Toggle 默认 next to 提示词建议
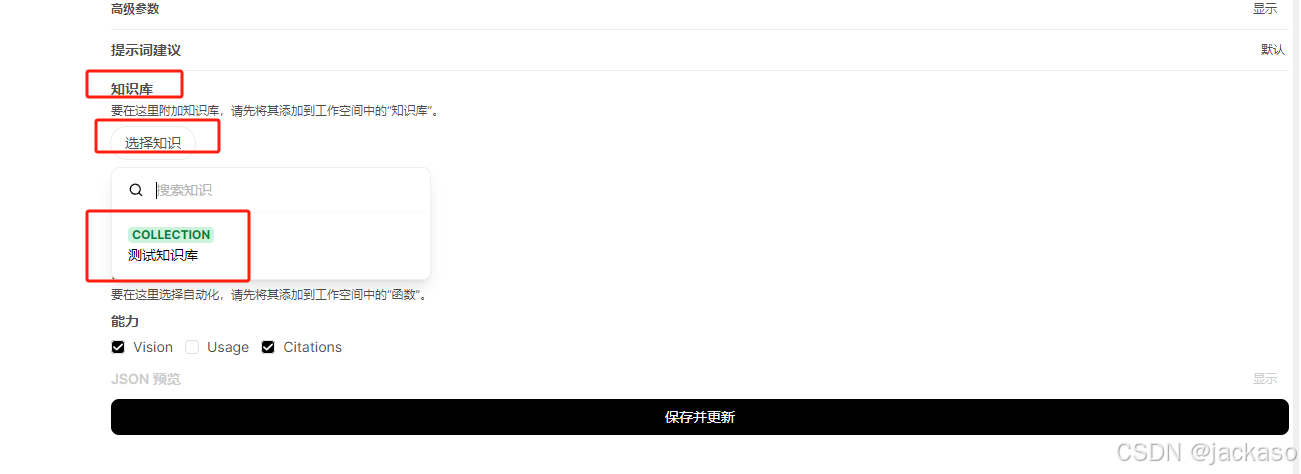 click(1272, 50)
